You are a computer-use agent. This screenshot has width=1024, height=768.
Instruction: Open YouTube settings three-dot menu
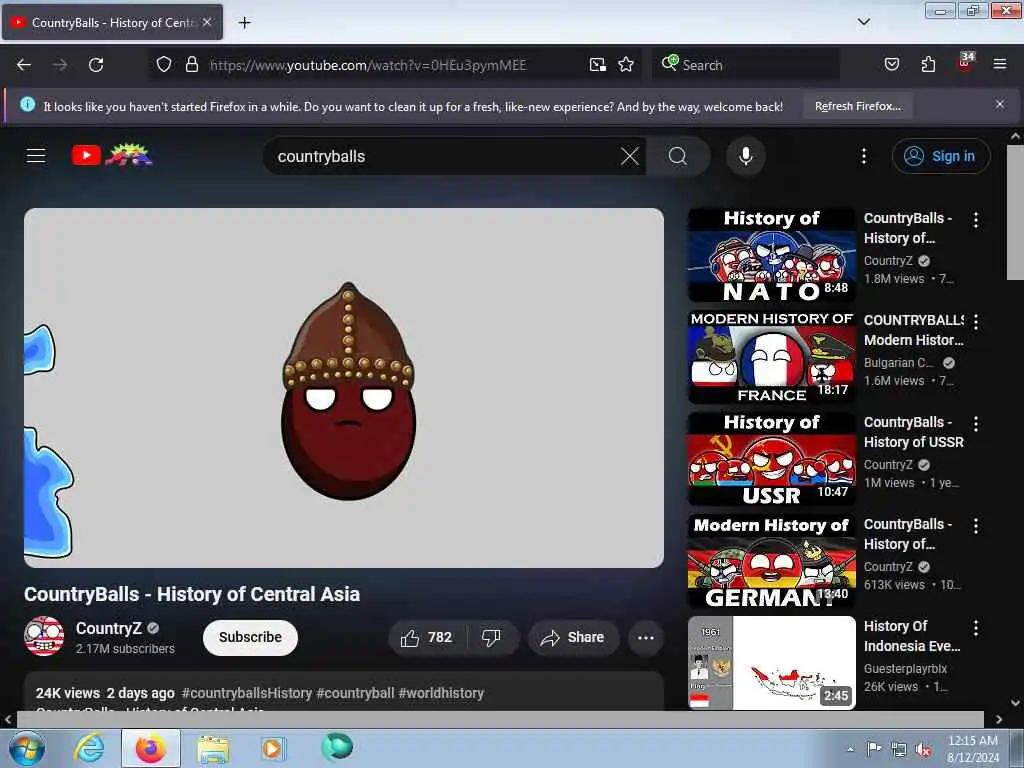click(863, 156)
